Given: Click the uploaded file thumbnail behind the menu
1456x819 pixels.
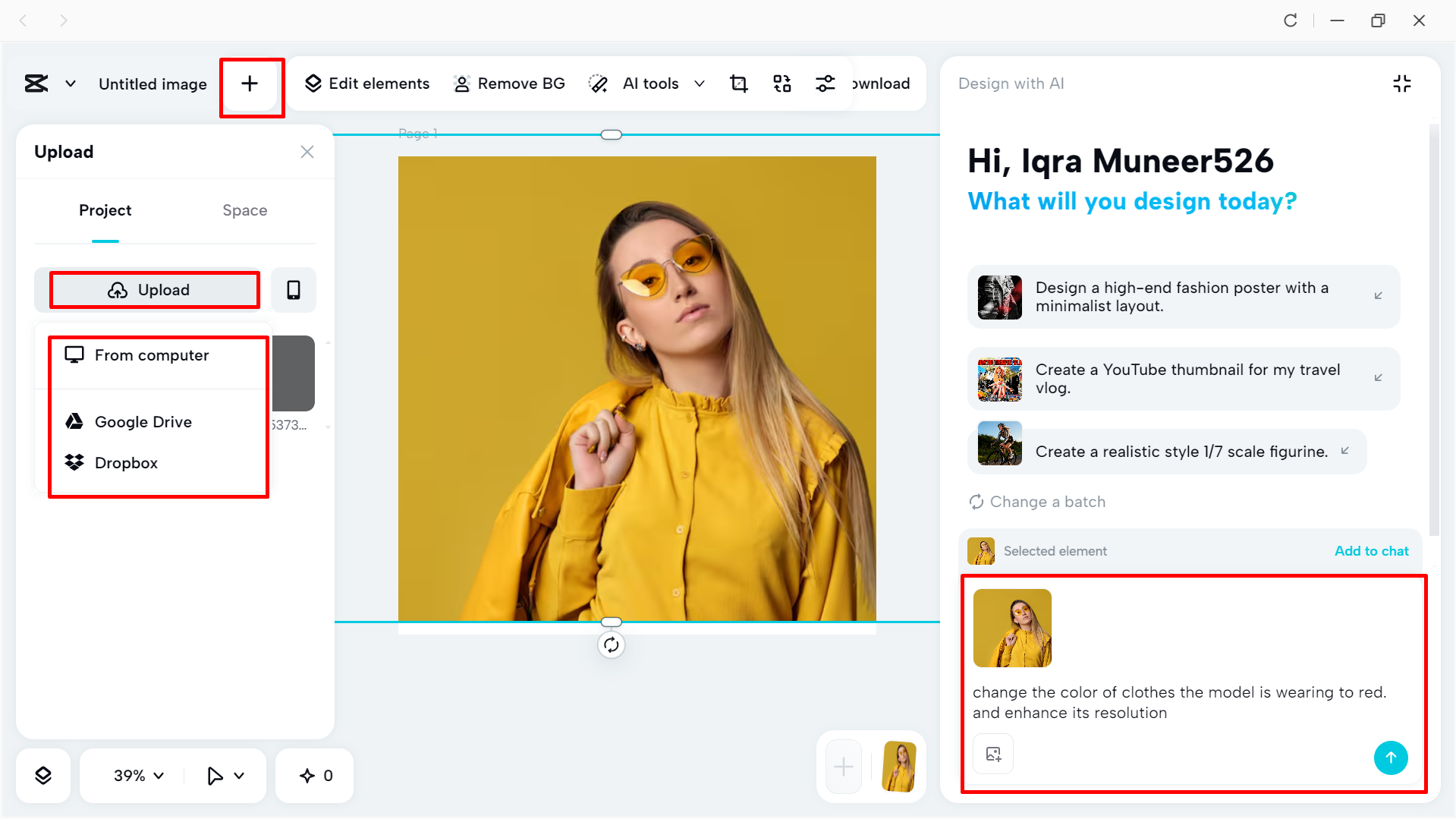Looking at the screenshot, I should (294, 373).
